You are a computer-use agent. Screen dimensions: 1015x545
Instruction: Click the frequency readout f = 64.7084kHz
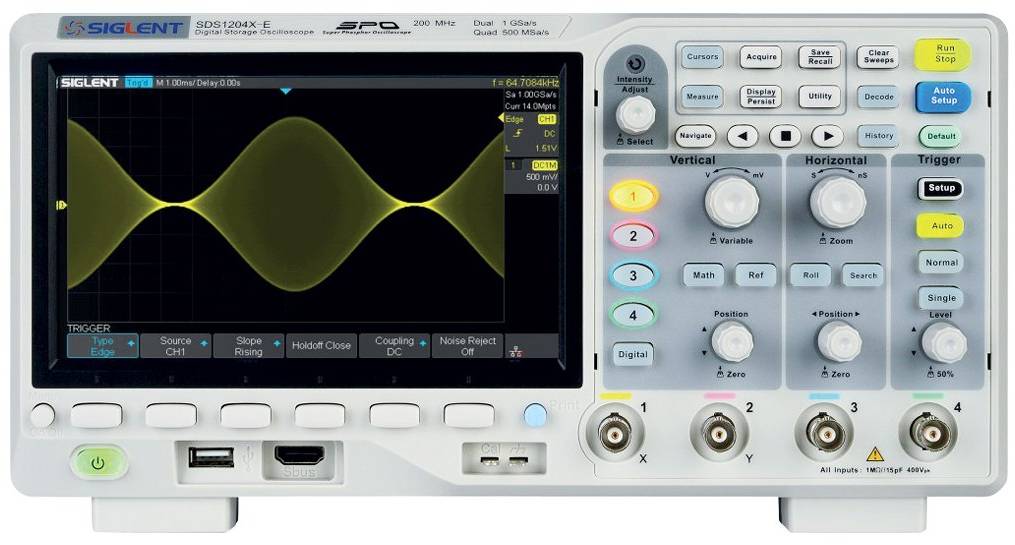click(x=525, y=83)
